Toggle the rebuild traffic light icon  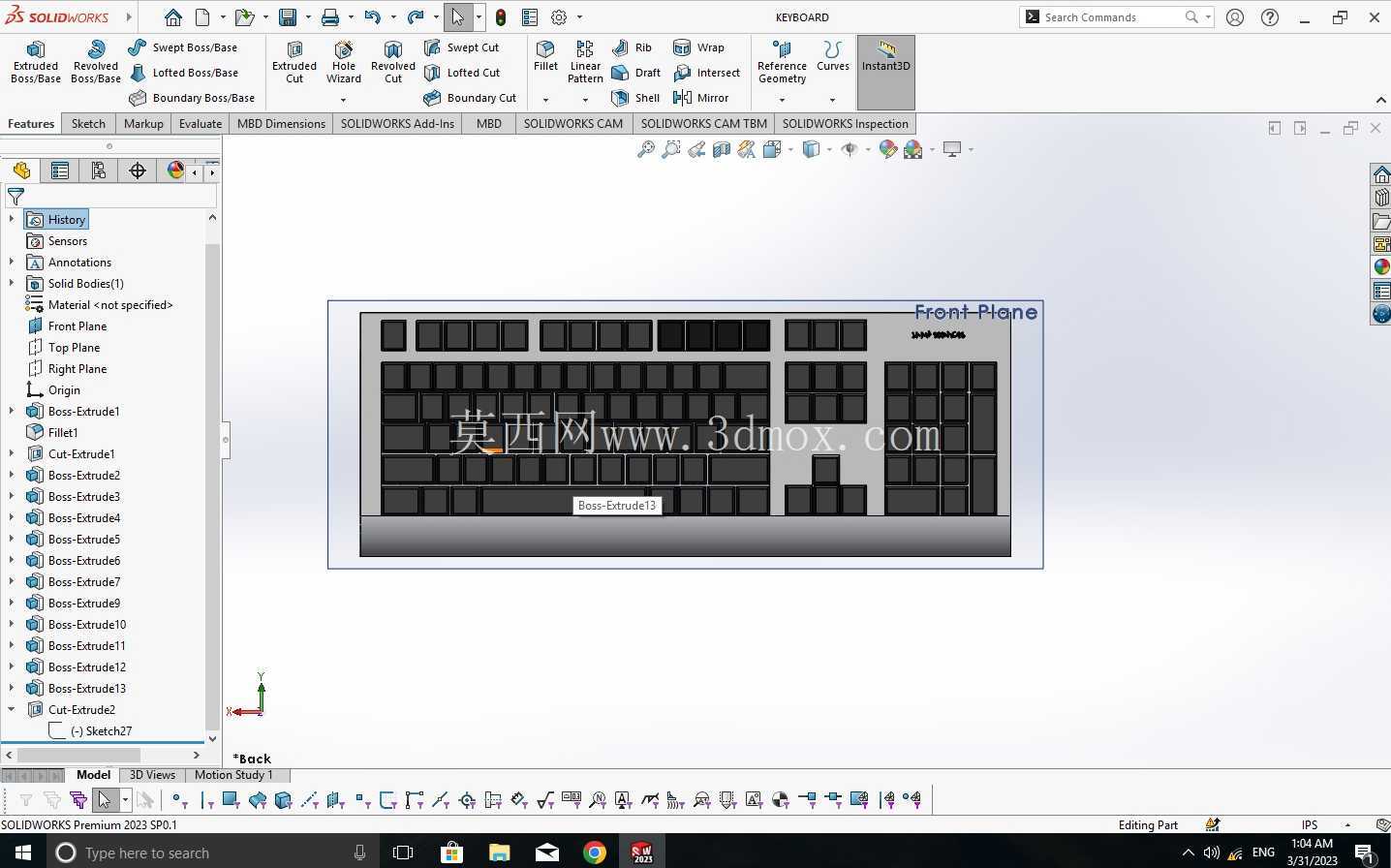click(x=501, y=17)
